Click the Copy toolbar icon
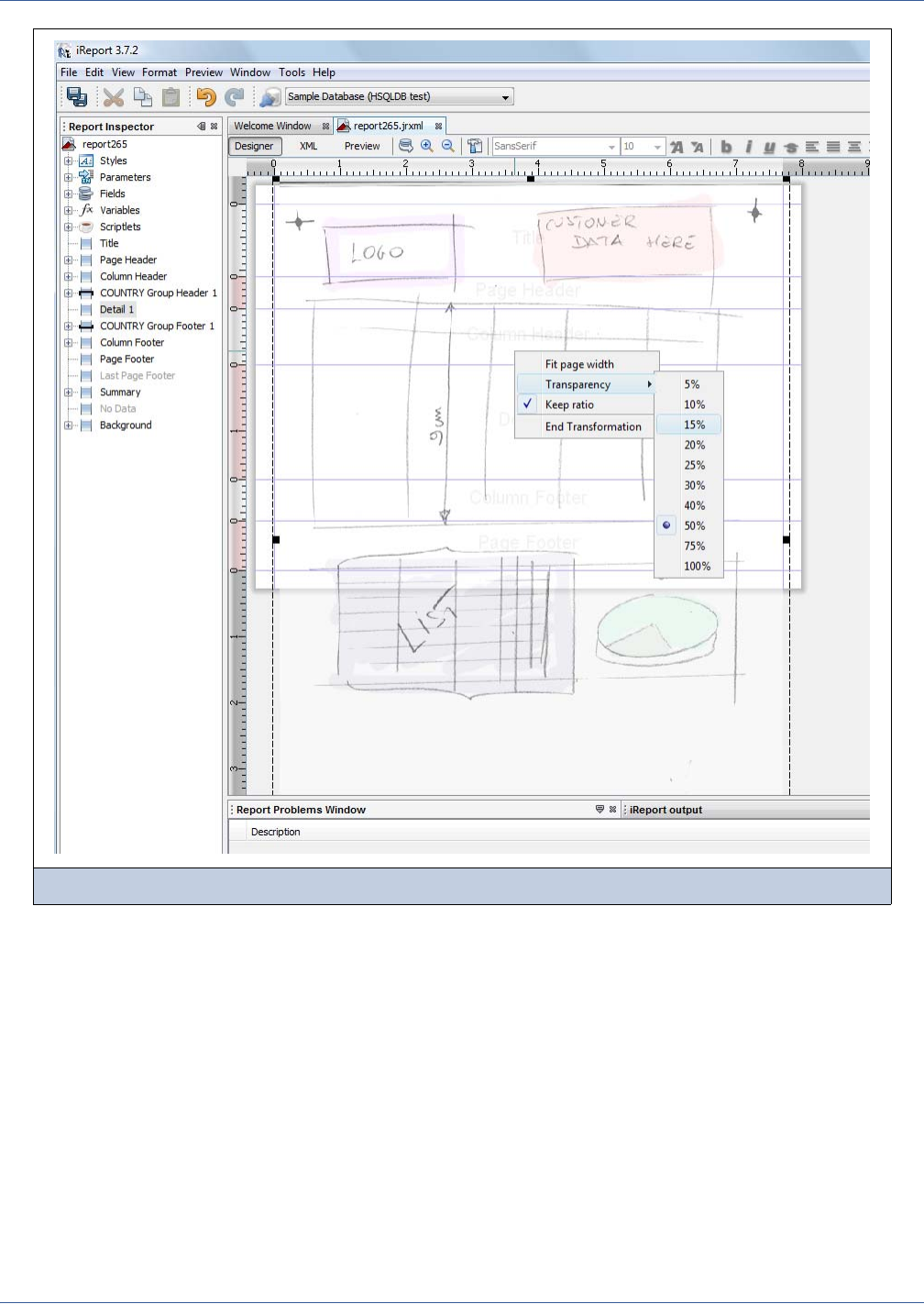This screenshot has width=924, height=1304. [x=143, y=97]
